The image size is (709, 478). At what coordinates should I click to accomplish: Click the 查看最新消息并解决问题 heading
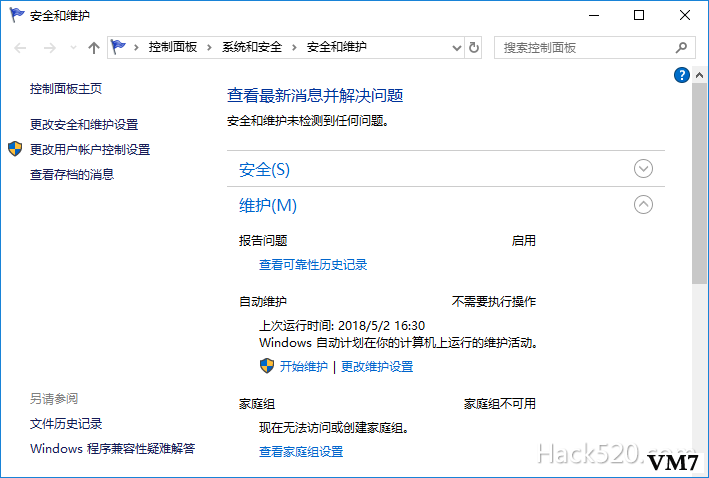pos(315,95)
